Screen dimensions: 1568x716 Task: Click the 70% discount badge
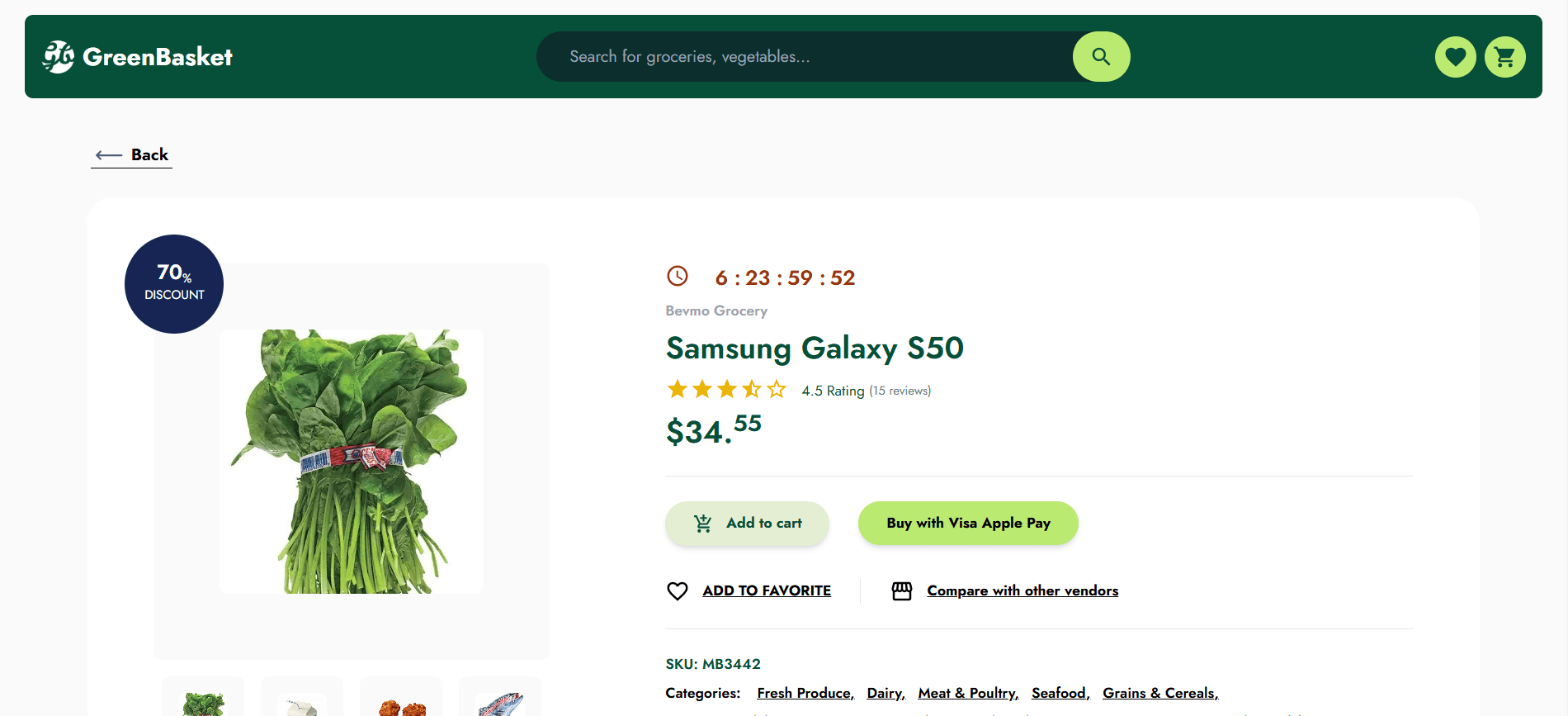[173, 283]
